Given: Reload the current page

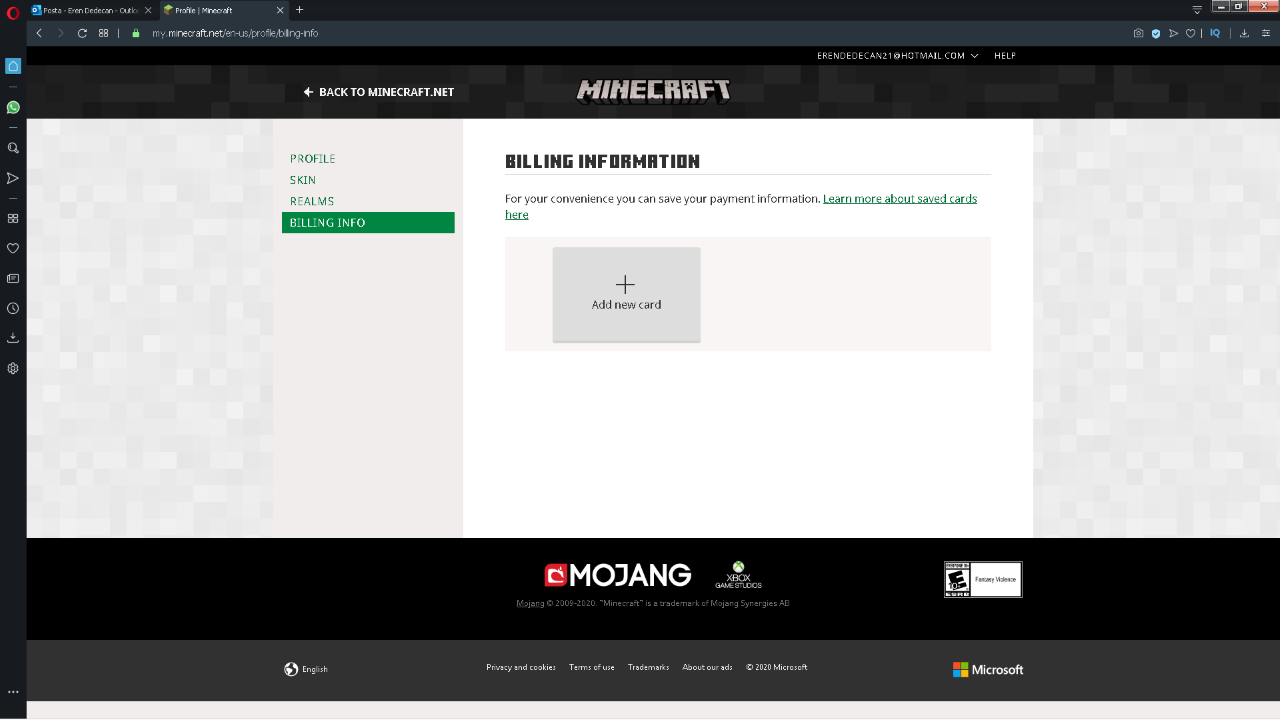Looking at the screenshot, I should 82,33.
